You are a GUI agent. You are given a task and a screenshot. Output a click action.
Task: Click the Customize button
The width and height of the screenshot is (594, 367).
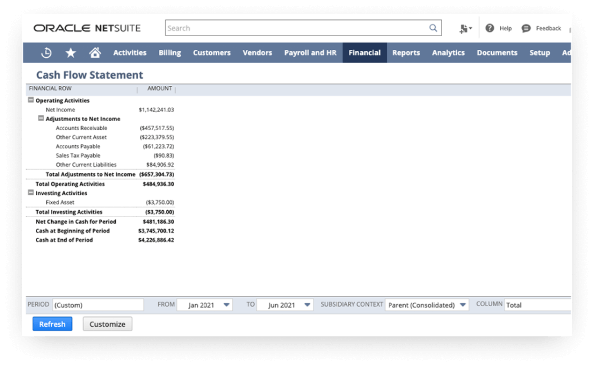click(108, 324)
